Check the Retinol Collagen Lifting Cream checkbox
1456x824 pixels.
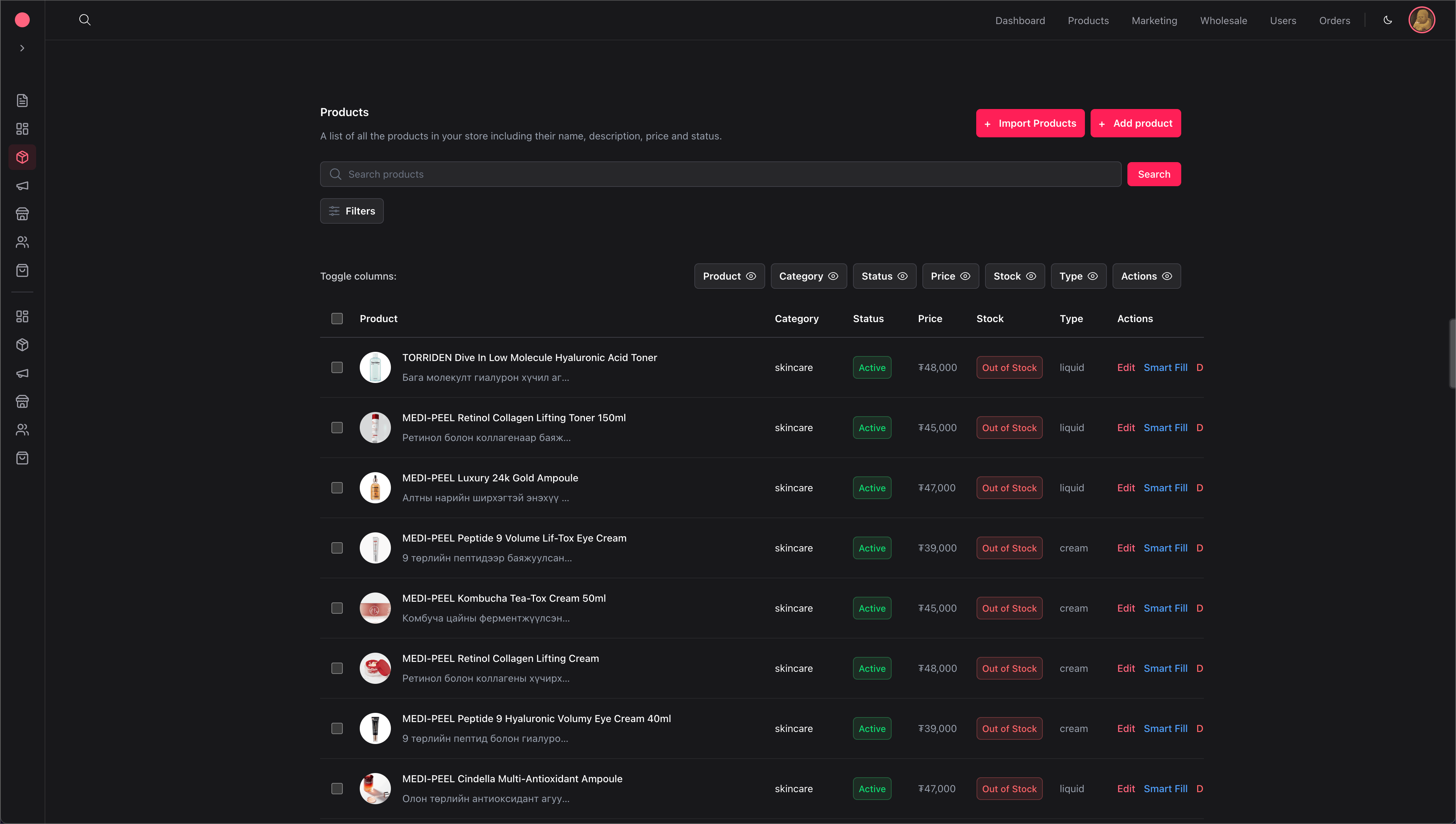pos(337,668)
